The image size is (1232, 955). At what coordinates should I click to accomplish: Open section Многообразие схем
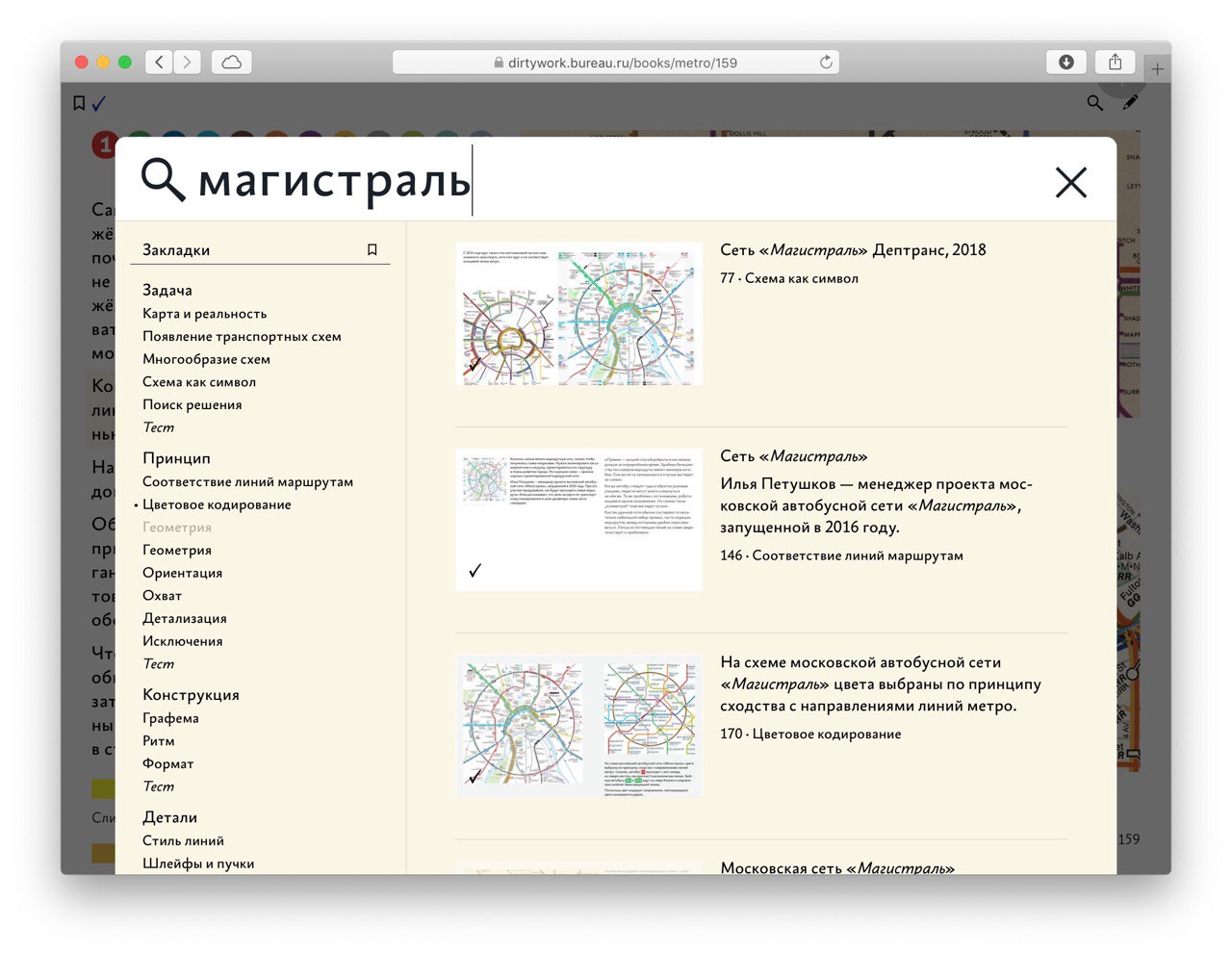[206, 359]
